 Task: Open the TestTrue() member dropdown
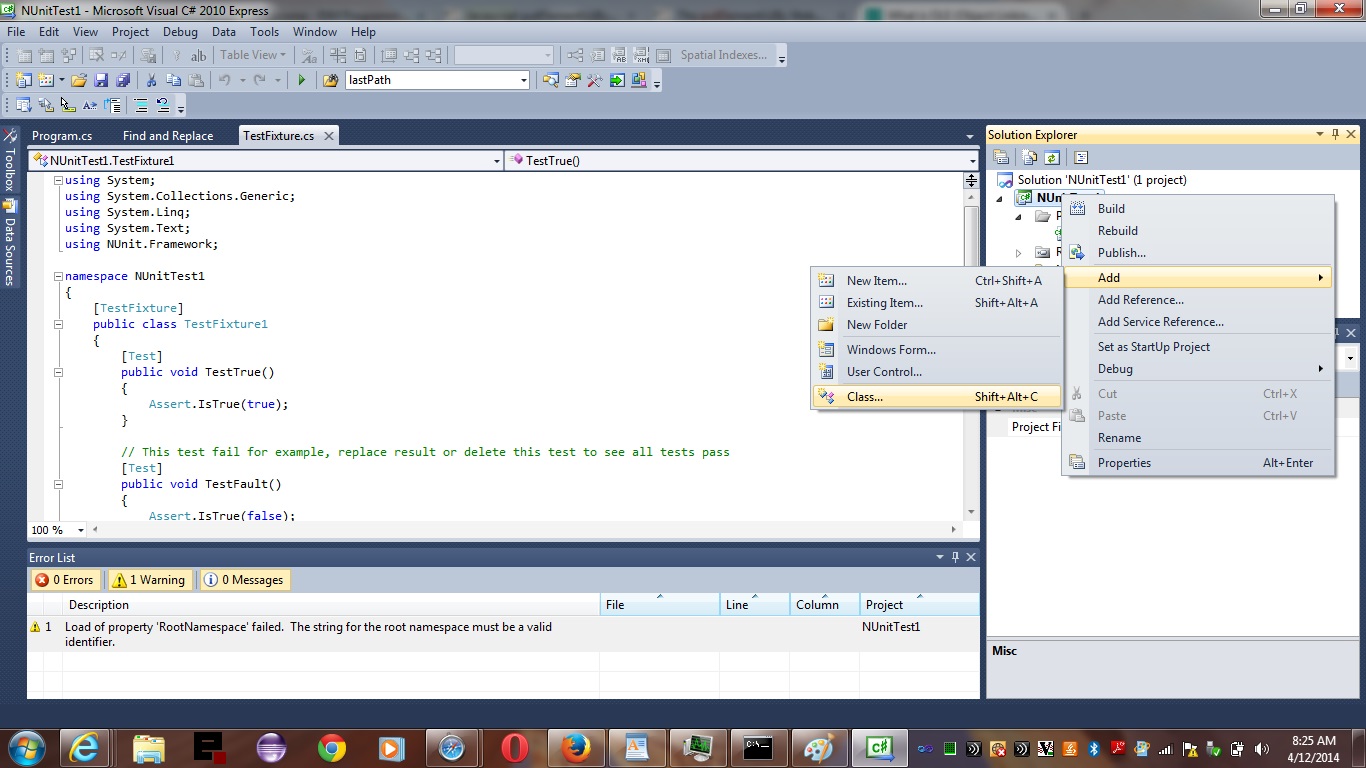click(972, 160)
